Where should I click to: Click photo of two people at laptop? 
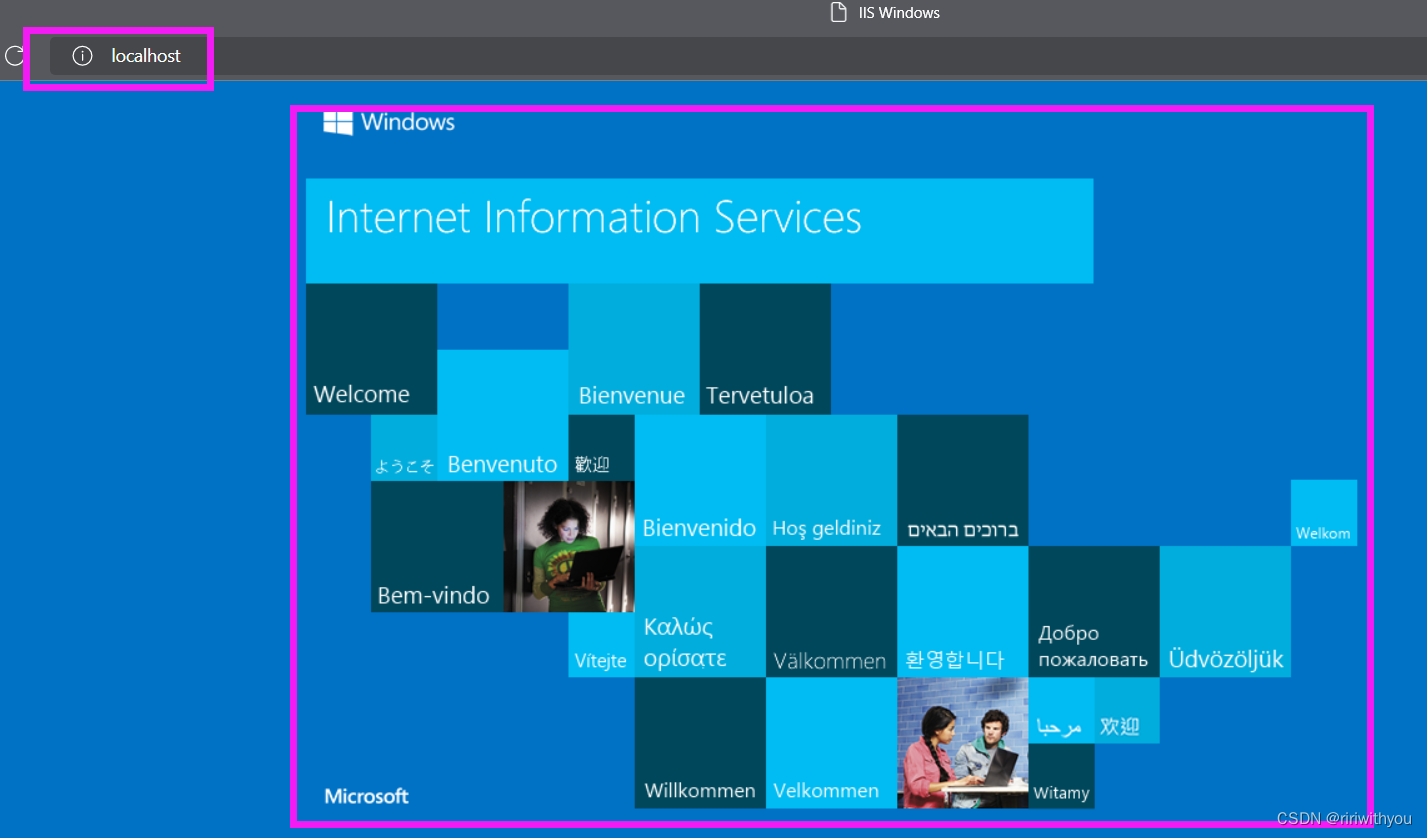963,742
